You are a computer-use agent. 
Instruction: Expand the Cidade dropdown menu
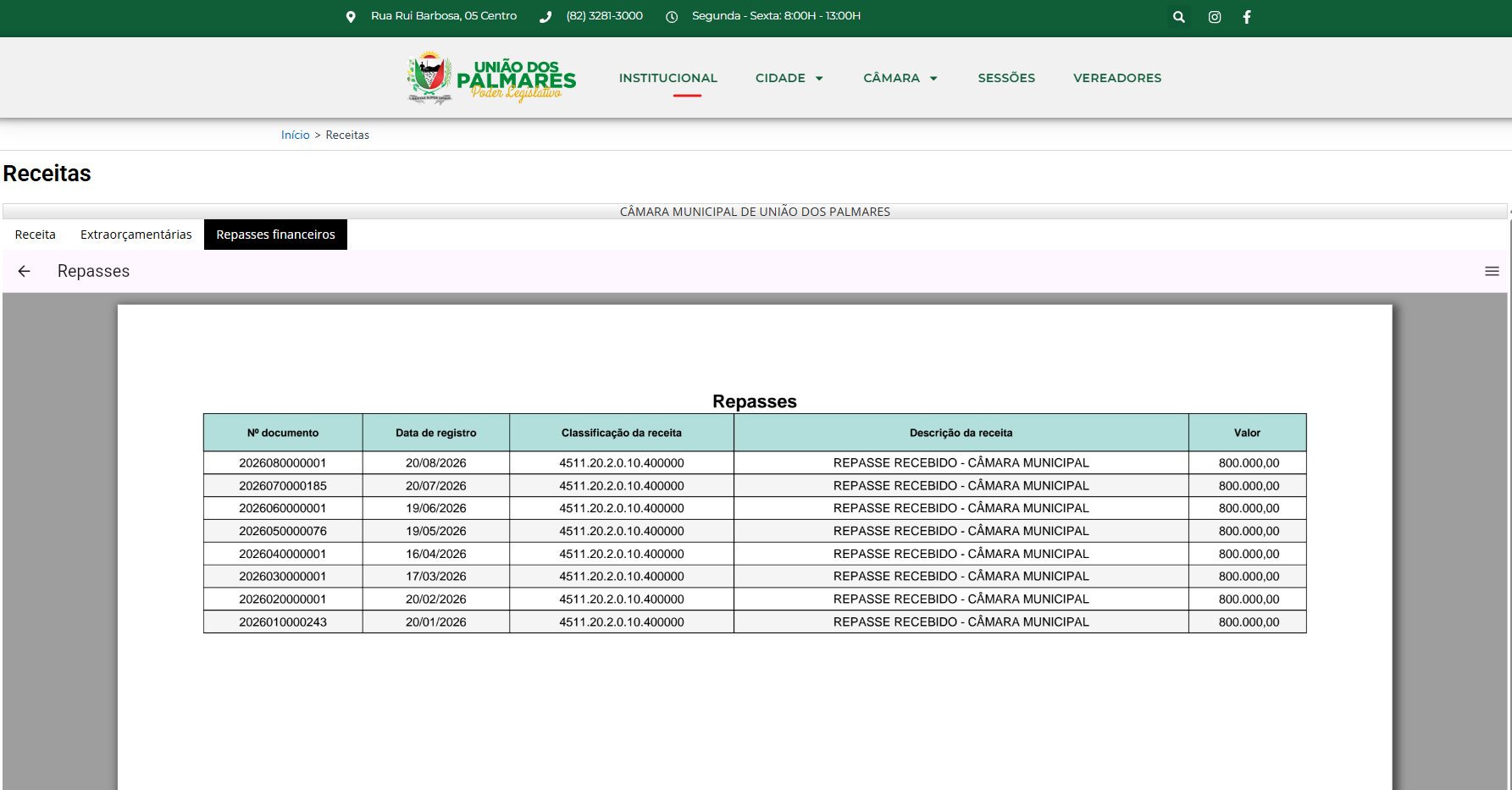pos(789,78)
